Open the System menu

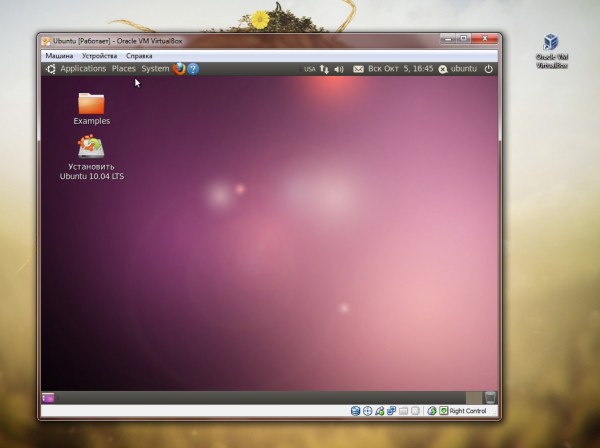tap(155, 69)
